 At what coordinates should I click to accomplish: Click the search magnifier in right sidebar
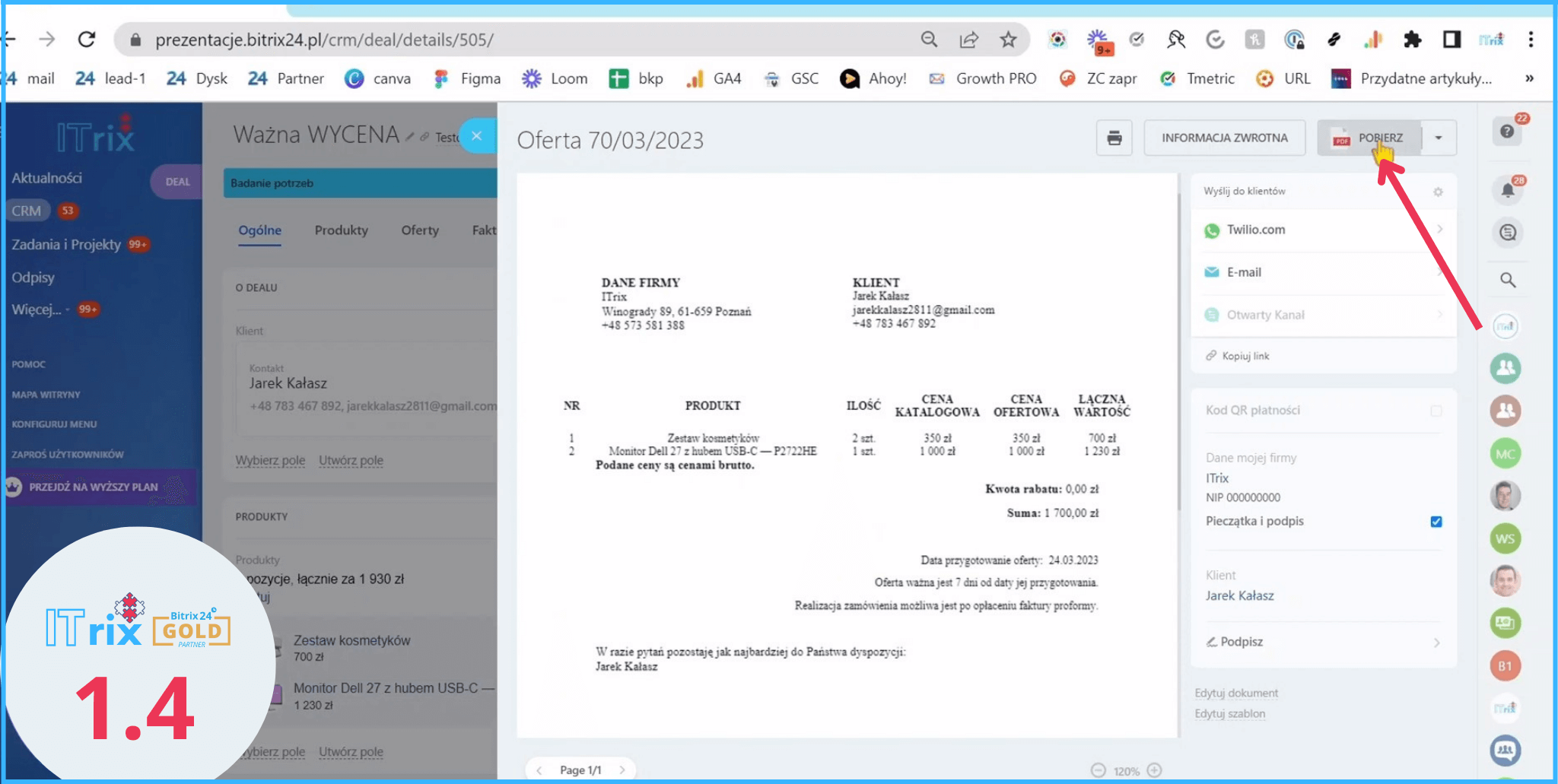[x=1508, y=280]
